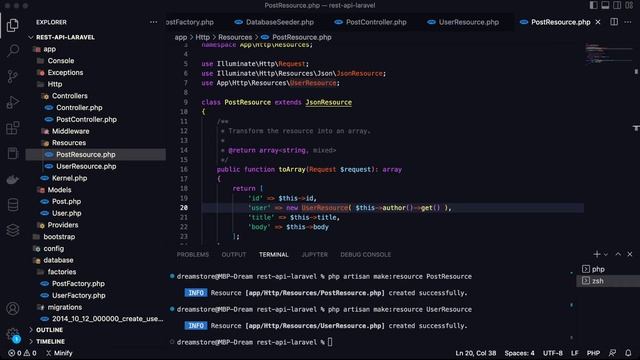Open the Explorer view in activity bar
The height and width of the screenshot is (360, 640).
13,25
